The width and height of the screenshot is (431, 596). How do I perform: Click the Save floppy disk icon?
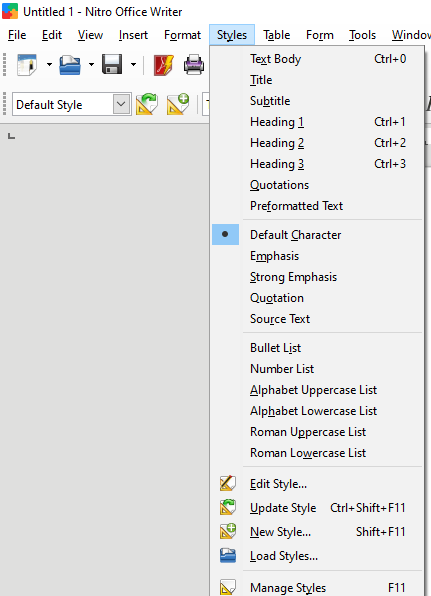click(112, 65)
